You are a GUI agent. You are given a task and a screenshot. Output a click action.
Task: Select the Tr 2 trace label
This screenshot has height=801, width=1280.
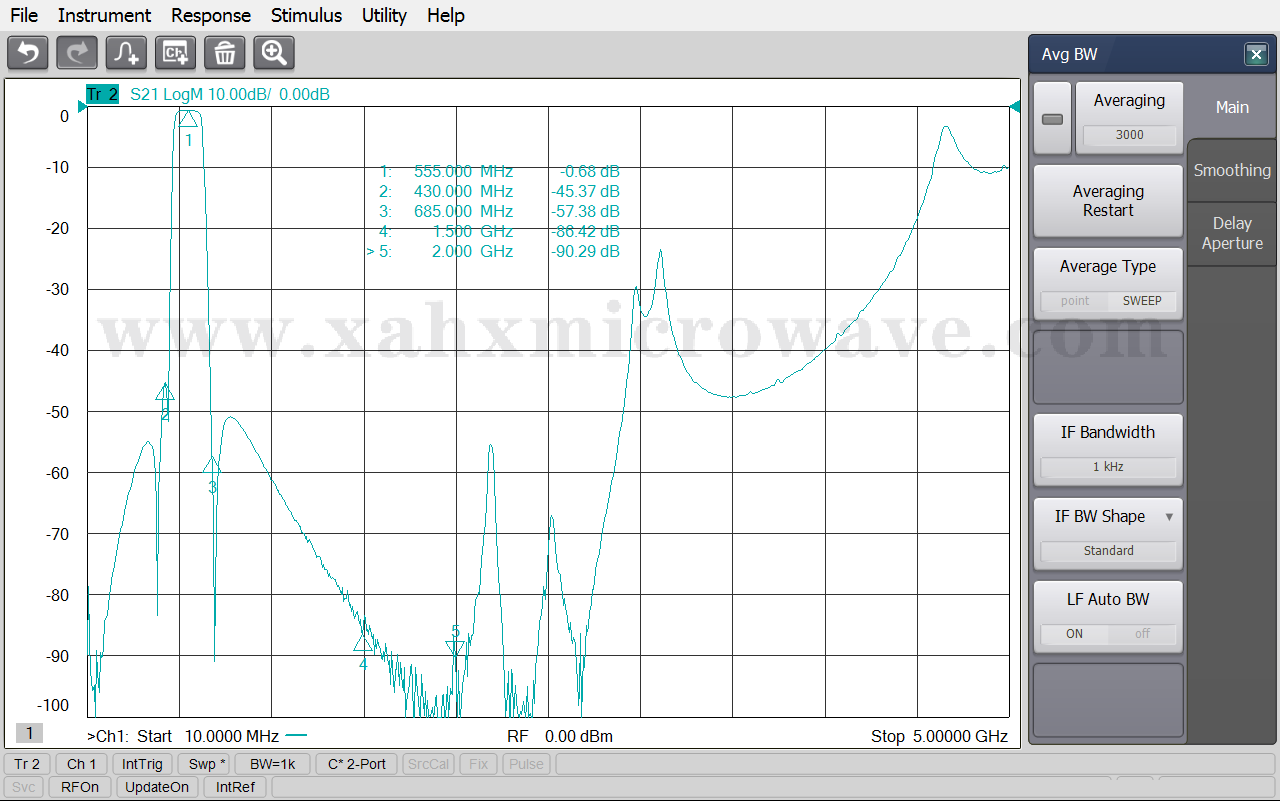[102, 95]
